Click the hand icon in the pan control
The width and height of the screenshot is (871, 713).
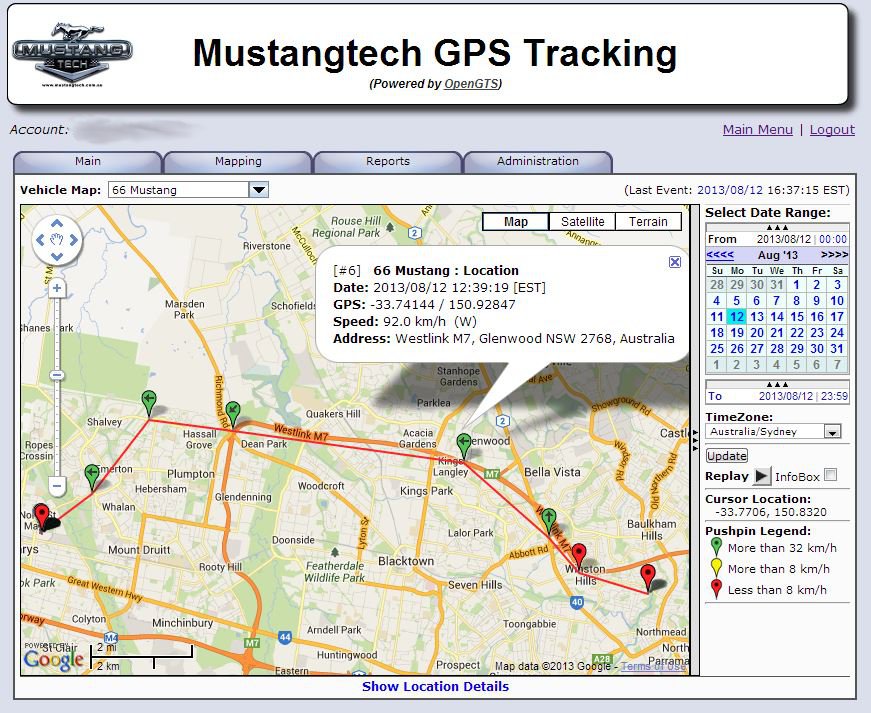click(57, 240)
